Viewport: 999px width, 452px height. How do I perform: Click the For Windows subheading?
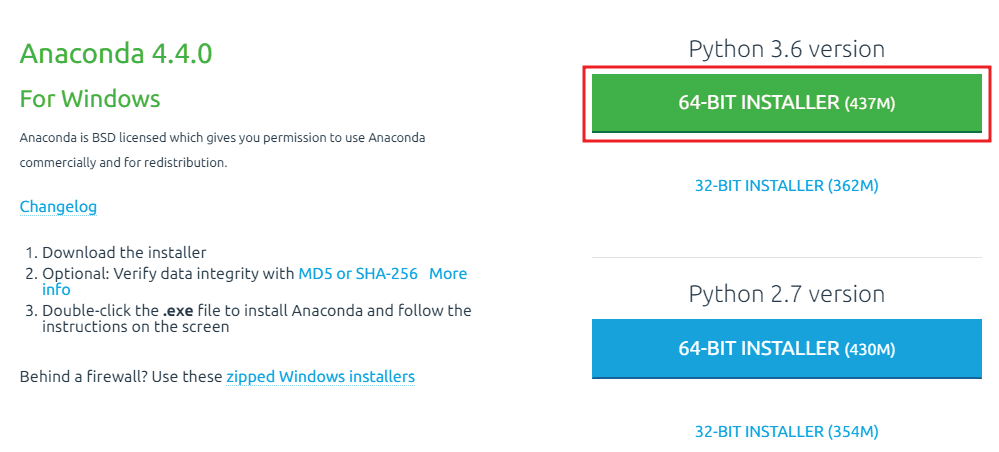coord(90,99)
